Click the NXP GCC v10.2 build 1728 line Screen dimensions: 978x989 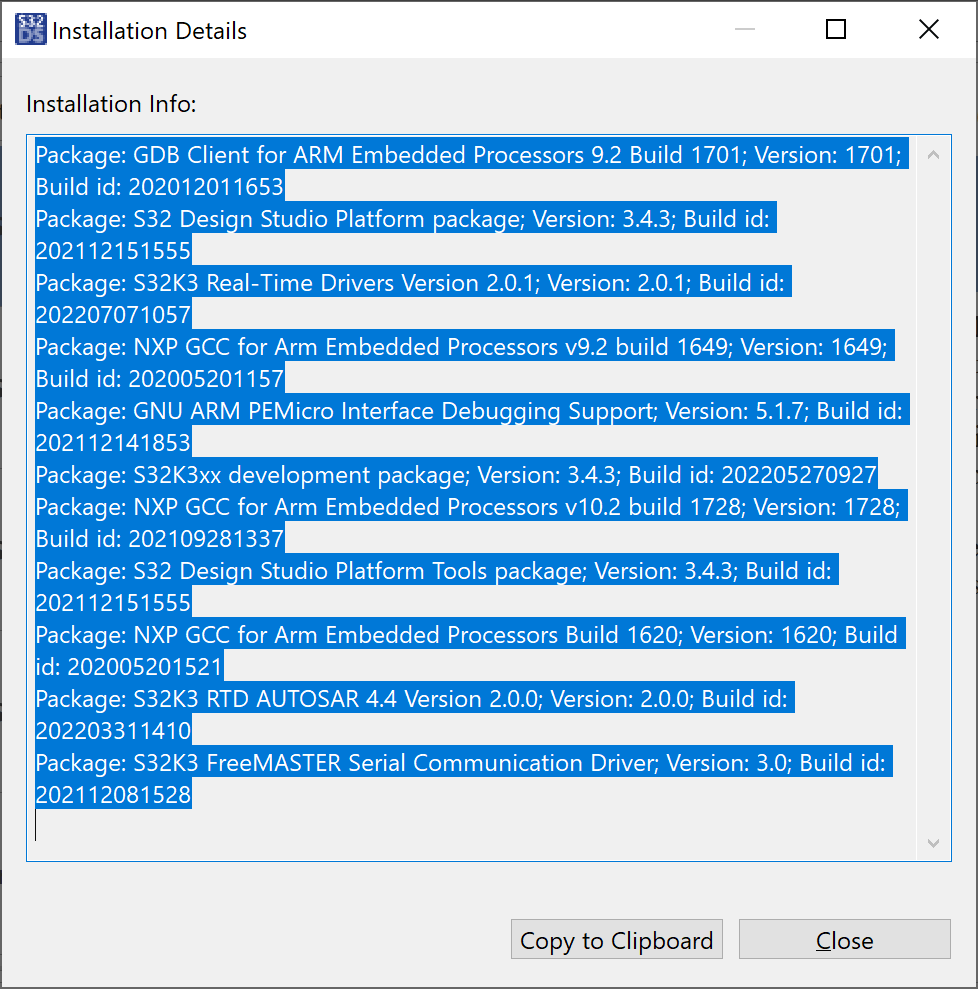pyautogui.click(x=471, y=507)
